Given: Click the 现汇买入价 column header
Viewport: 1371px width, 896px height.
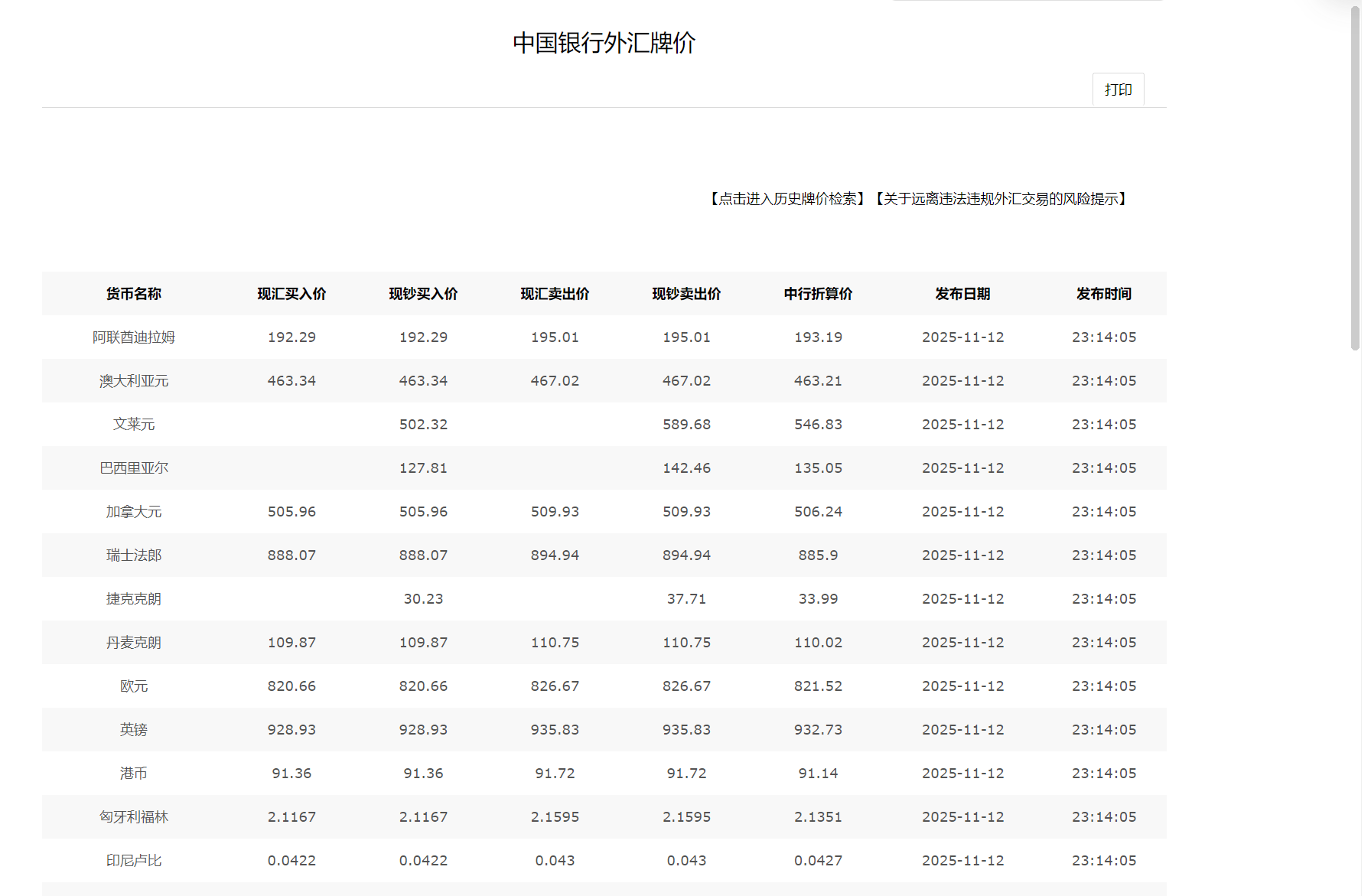Looking at the screenshot, I should (291, 294).
